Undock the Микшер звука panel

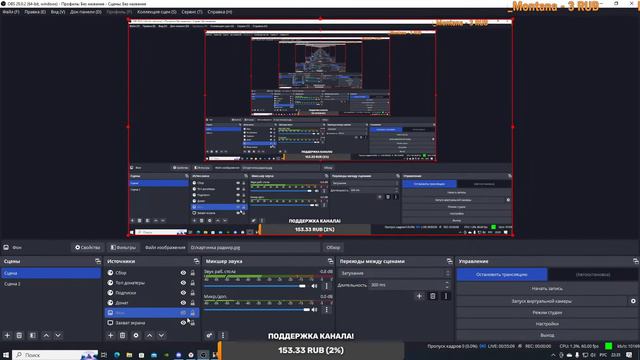click(x=330, y=261)
